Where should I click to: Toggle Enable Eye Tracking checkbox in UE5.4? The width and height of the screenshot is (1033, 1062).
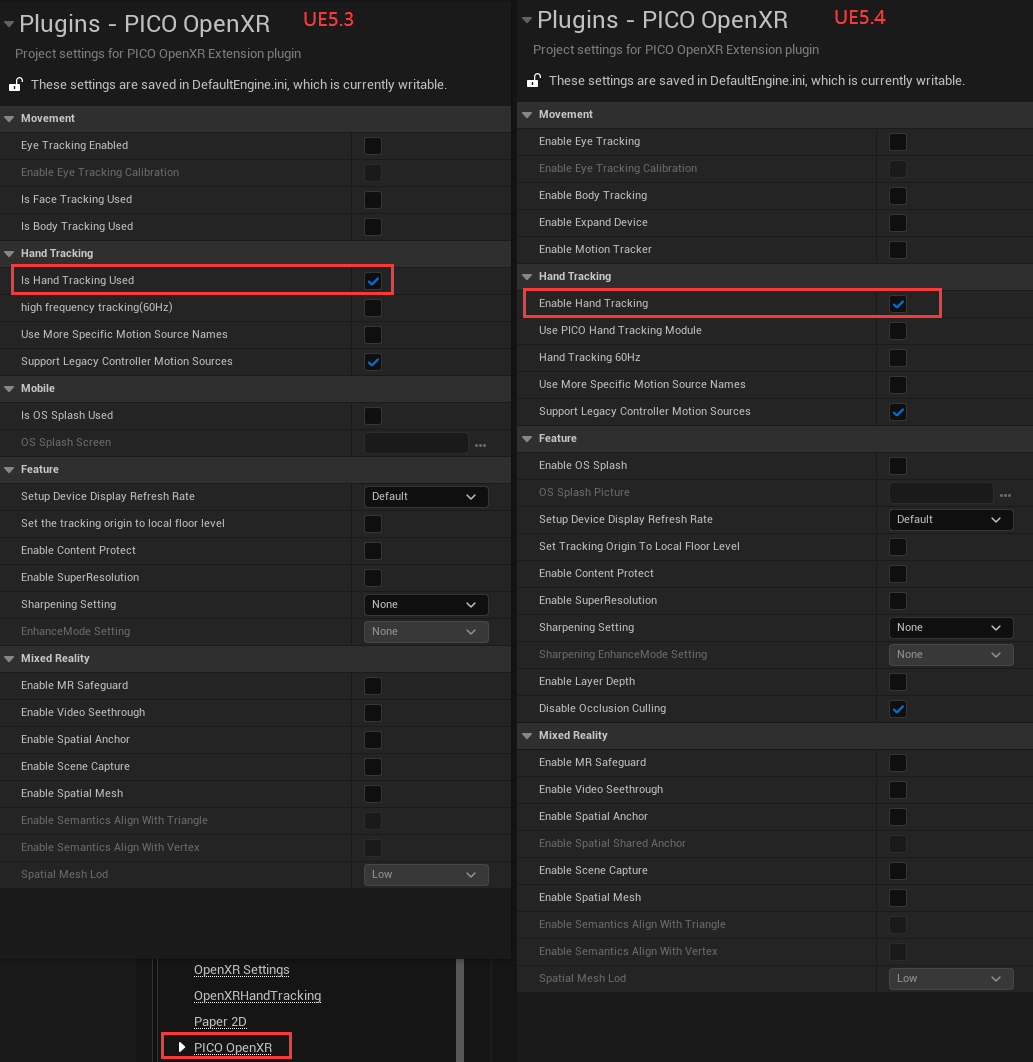click(x=898, y=142)
